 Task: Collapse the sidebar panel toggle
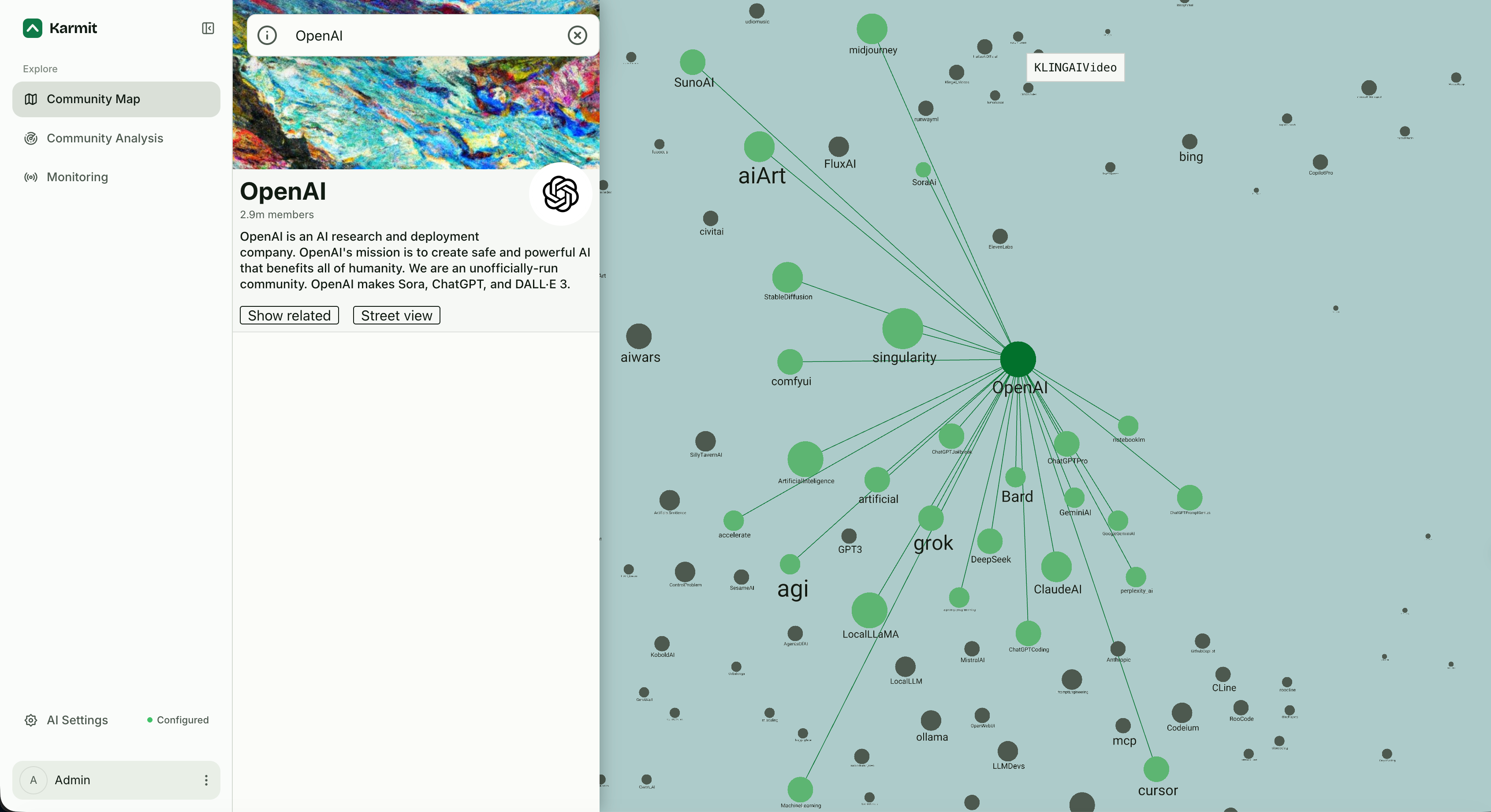pyautogui.click(x=208, y=28)
